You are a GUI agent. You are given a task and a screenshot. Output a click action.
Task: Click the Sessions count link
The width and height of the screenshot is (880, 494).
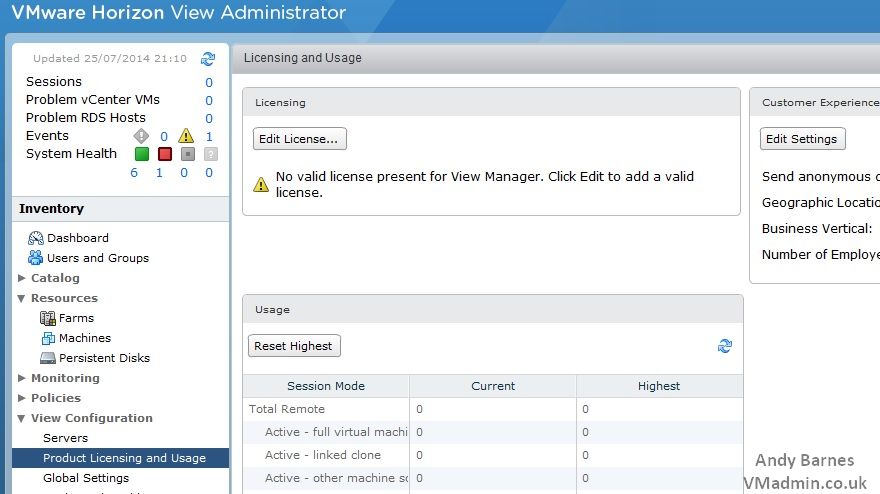click(209, 83)
